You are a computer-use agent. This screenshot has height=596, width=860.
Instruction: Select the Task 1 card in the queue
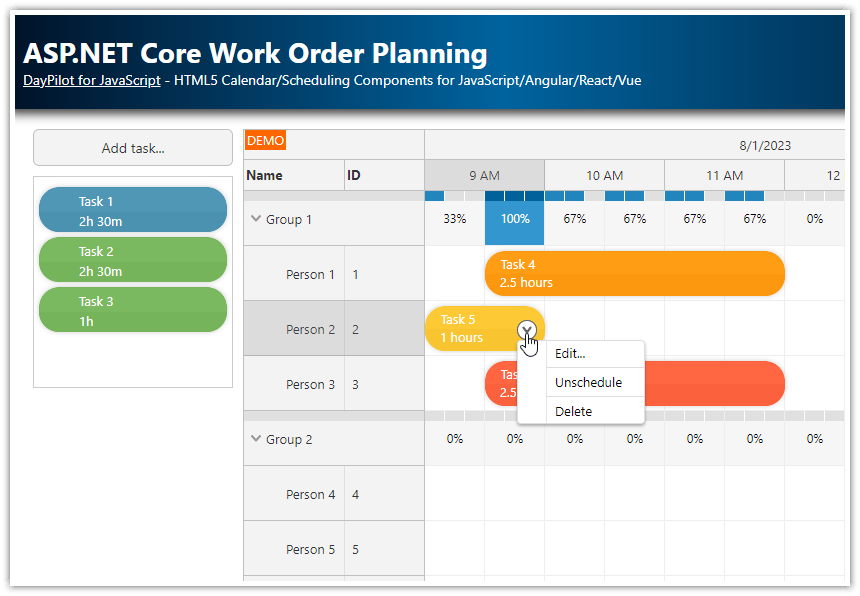(x=132, y=210)
